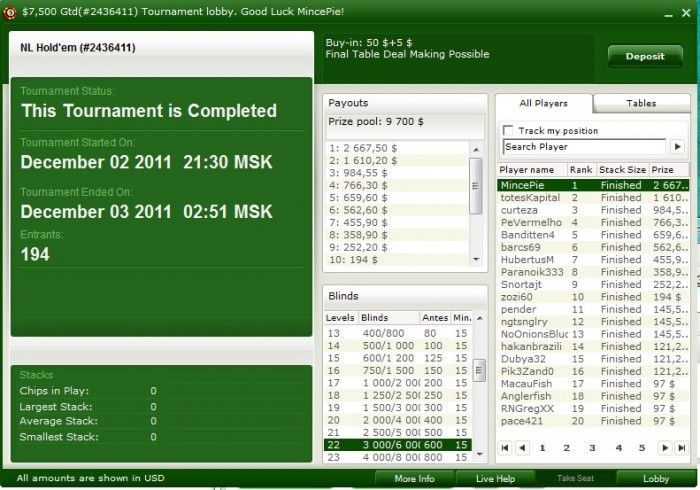Select first place payout 2 667,50 $
Viewport: 700px width, 490px height.
[x=397, y=148]
